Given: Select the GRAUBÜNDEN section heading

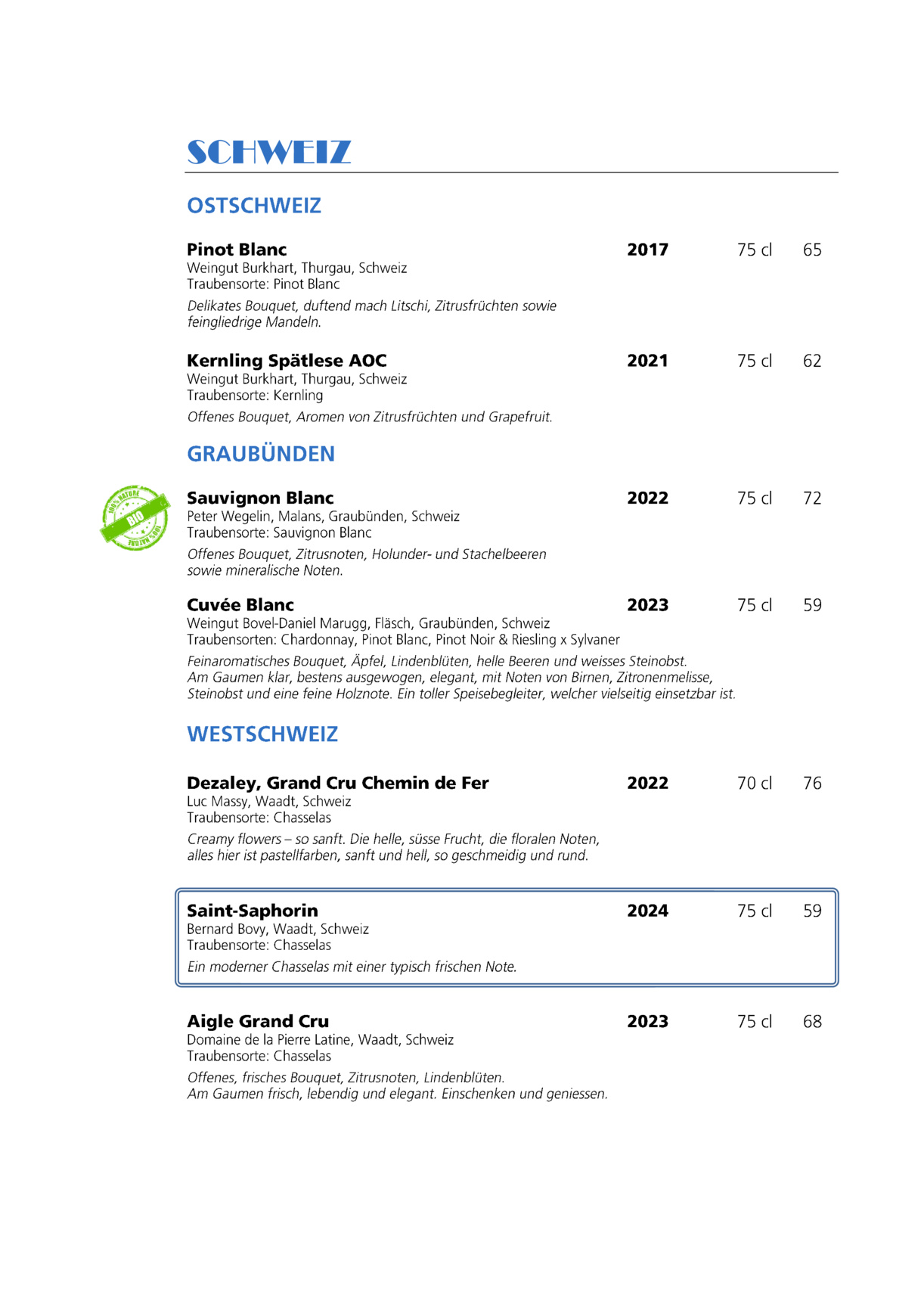Looking at the screenshot, I should pyautogui.click(x=261, y=454).
